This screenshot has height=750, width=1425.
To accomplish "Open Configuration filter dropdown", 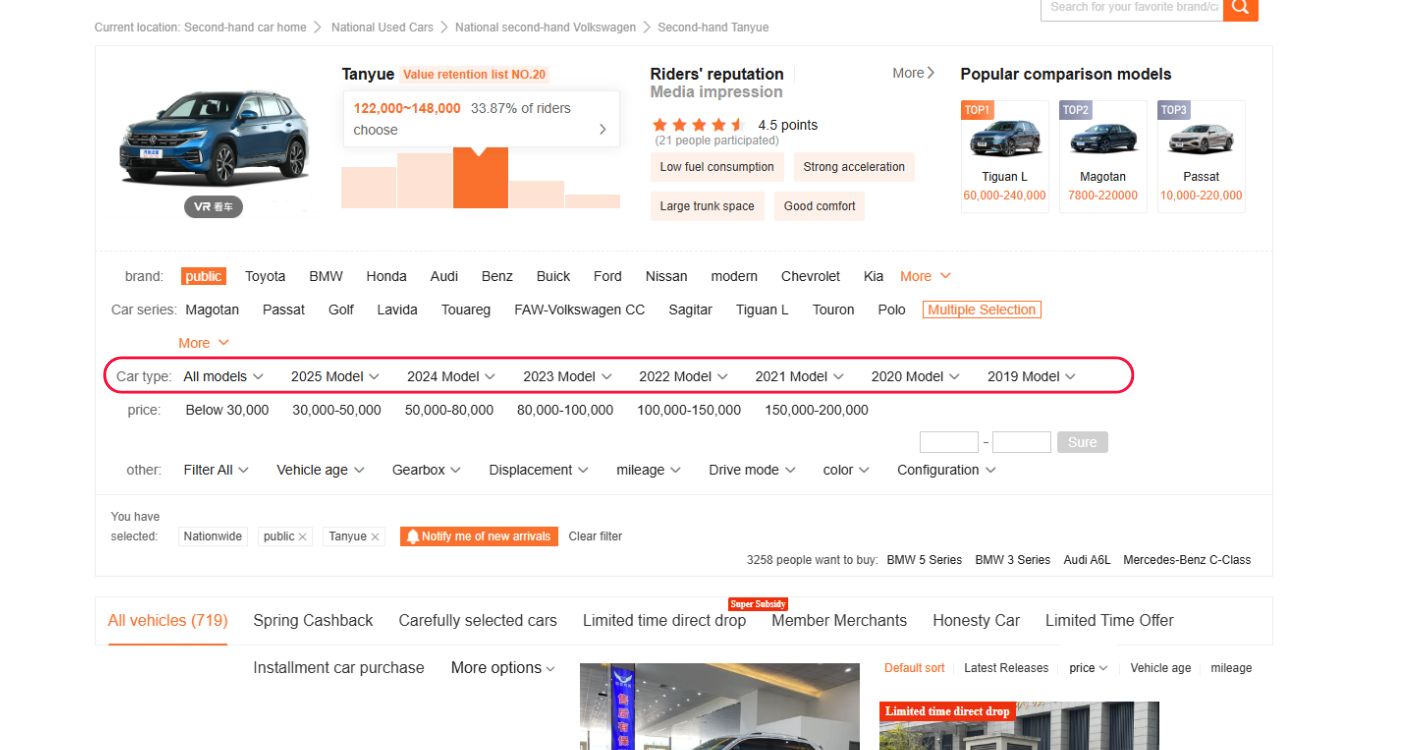I will pyautogui.click(x=946, y=470).
